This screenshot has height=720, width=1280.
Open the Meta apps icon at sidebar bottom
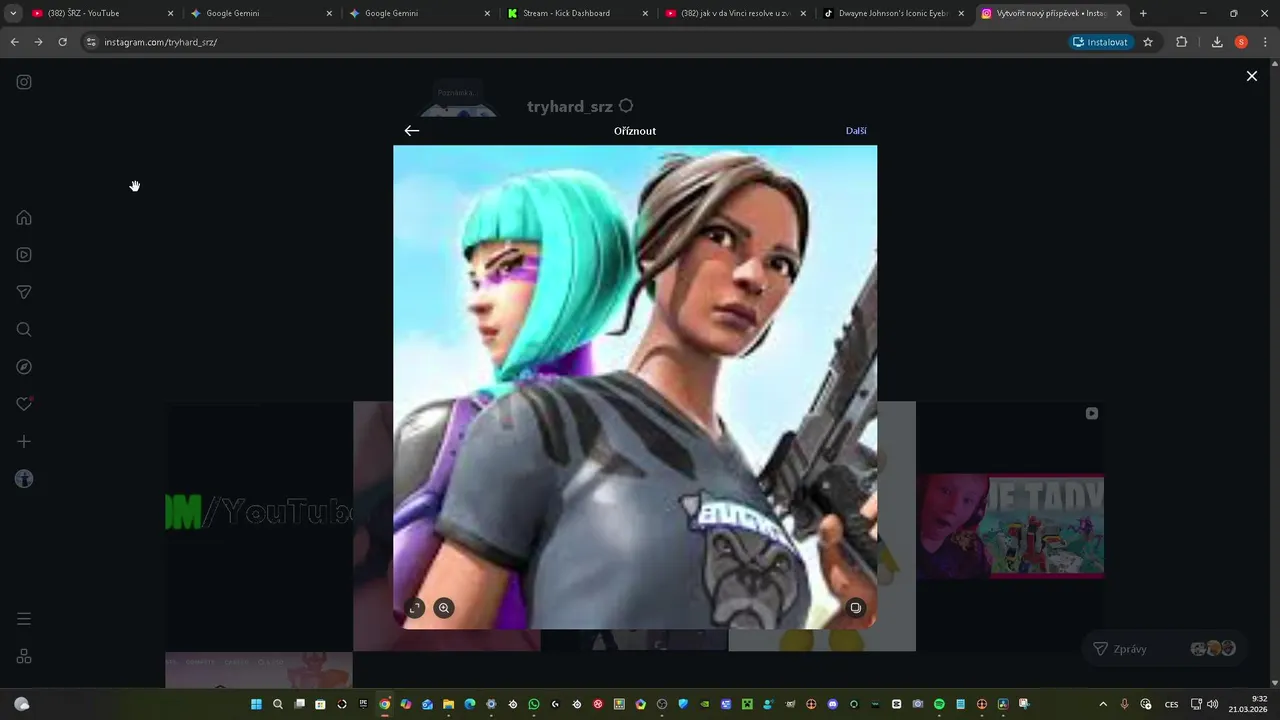pyautogui.click(x=24, y=656)
